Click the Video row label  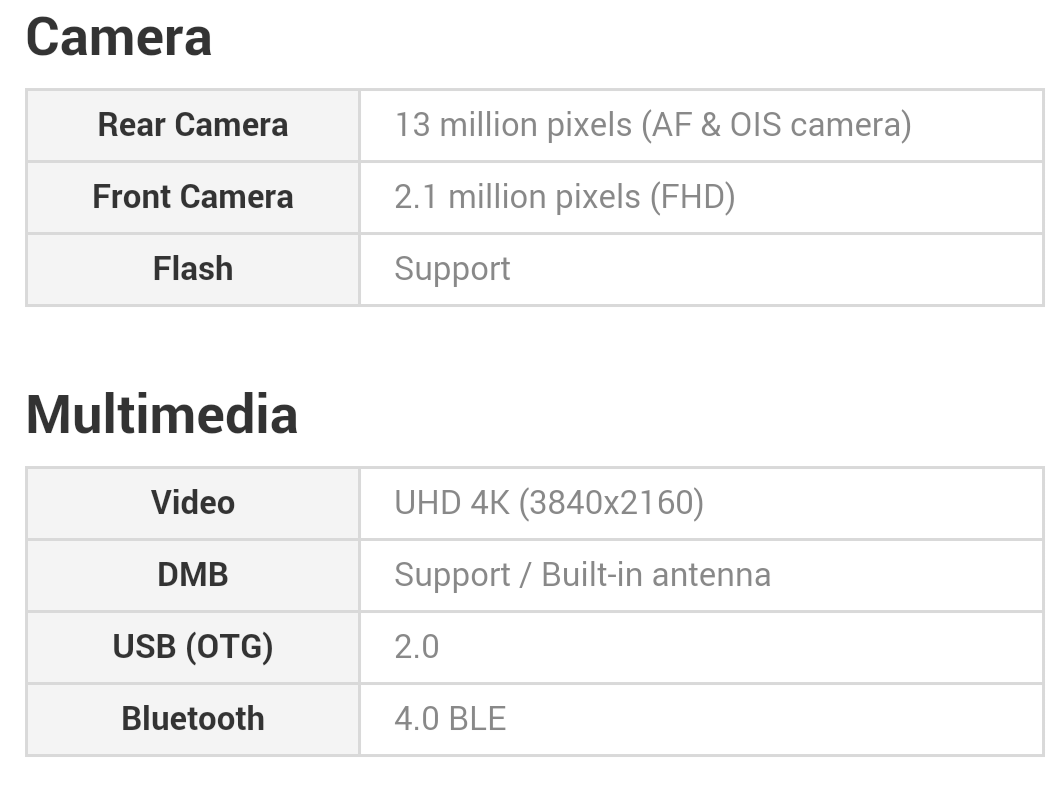[x=193, y=502]
